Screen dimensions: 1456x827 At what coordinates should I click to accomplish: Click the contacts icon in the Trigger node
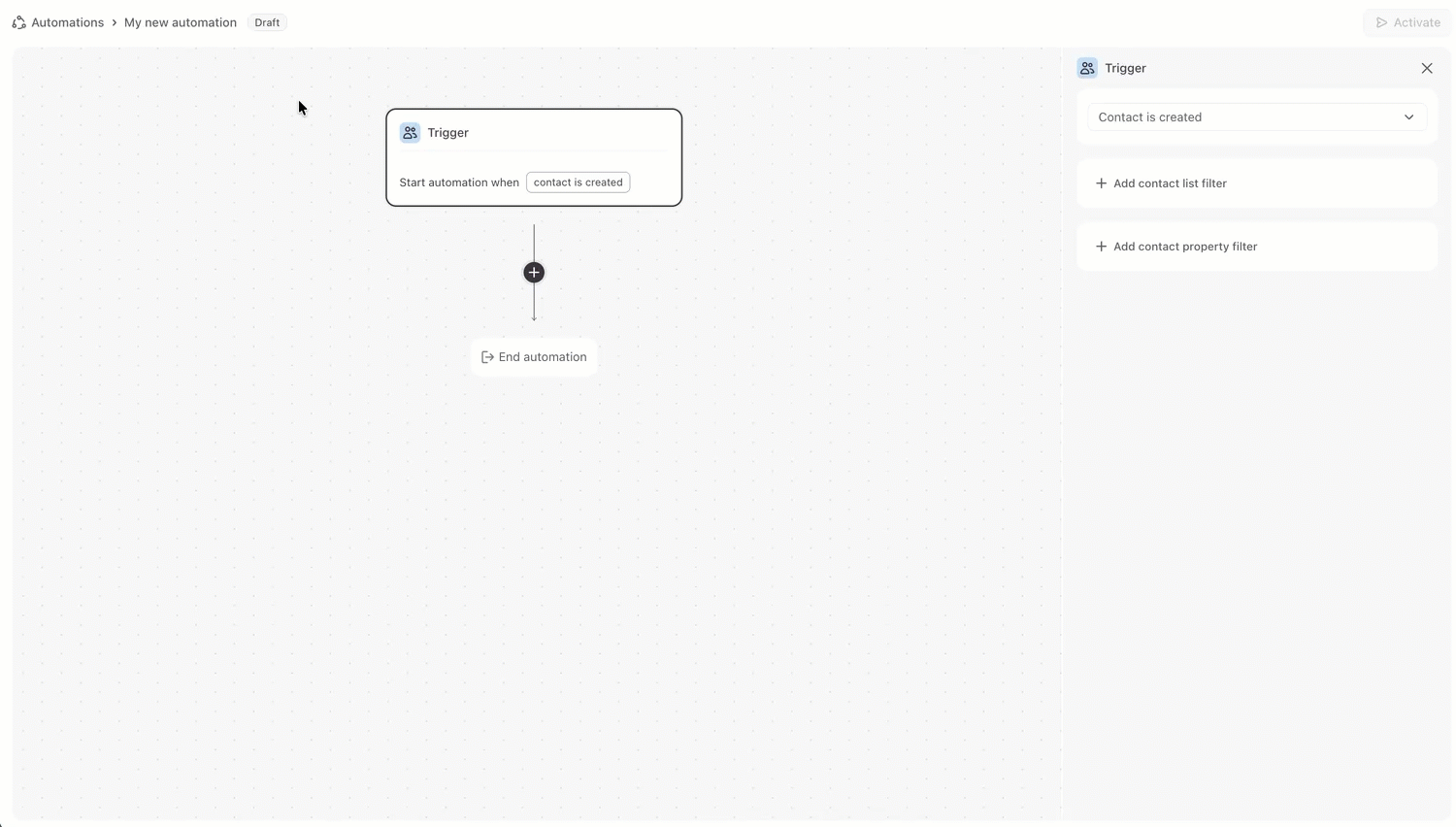410,133
